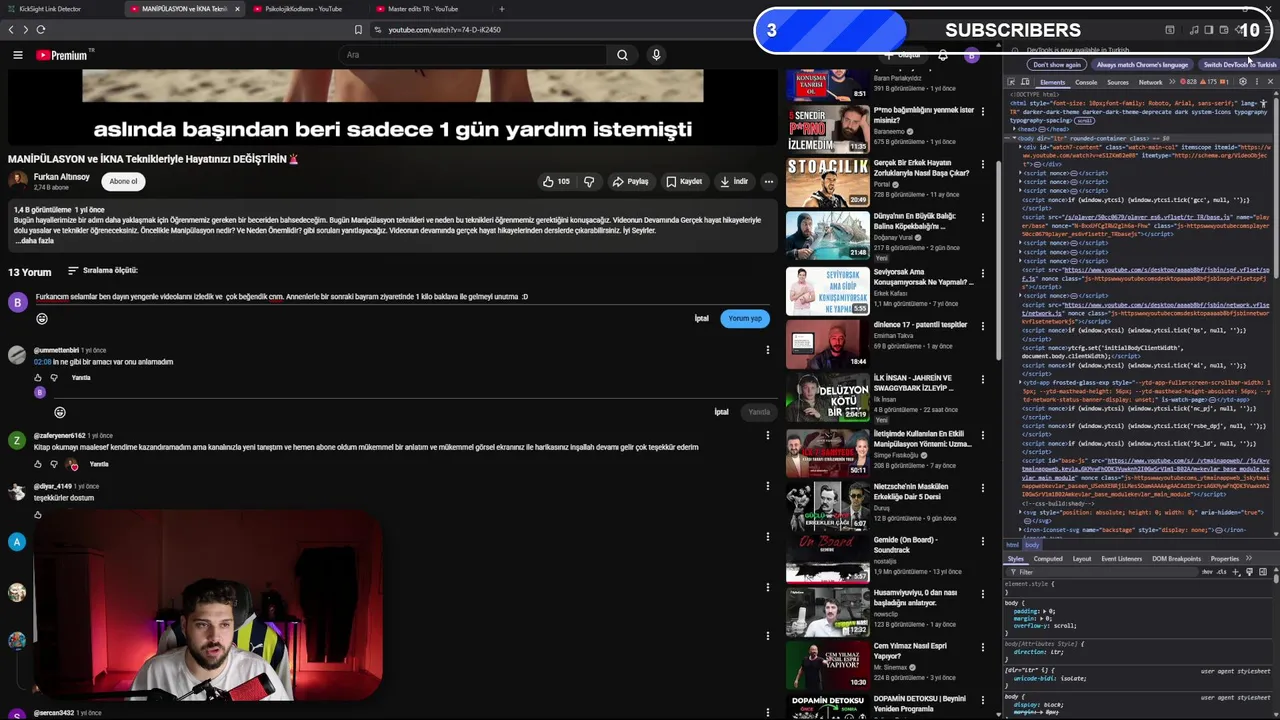Show more Styles pane tabs chevron
The image size is (1280, 720).
1249,558
